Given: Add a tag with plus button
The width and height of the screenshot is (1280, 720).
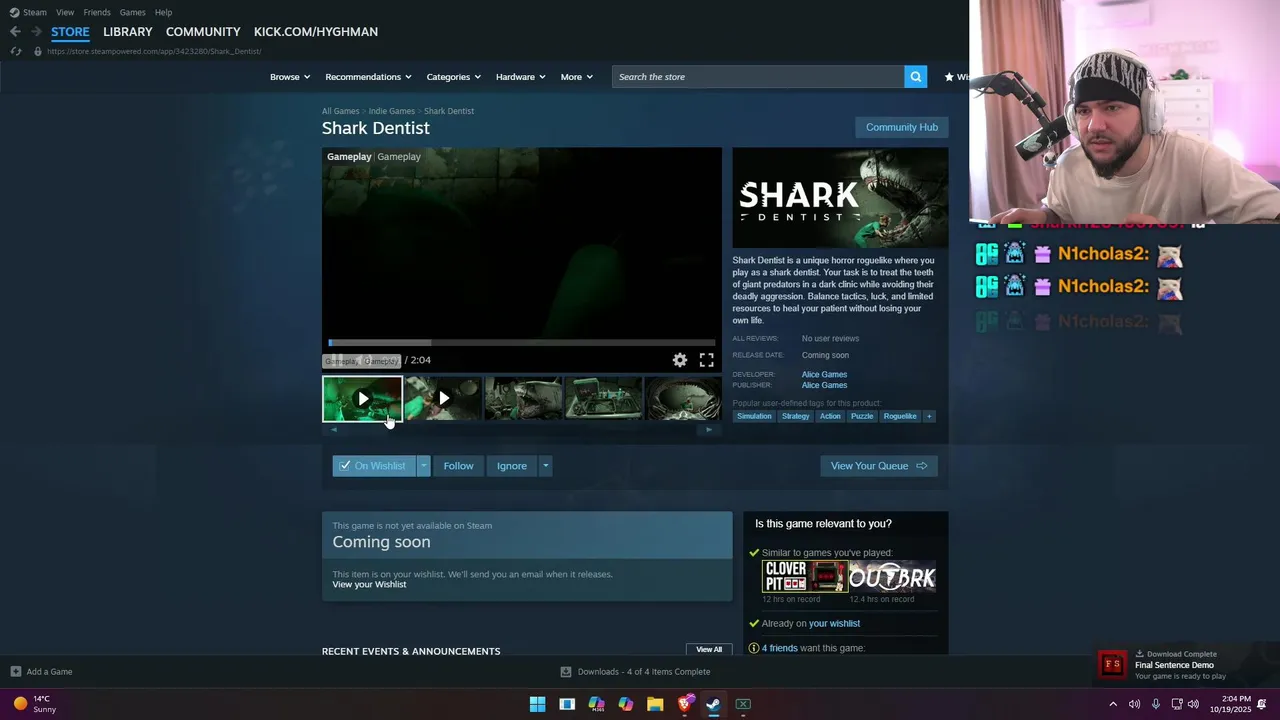Looking at the screenshot, I should coord(929,416).
